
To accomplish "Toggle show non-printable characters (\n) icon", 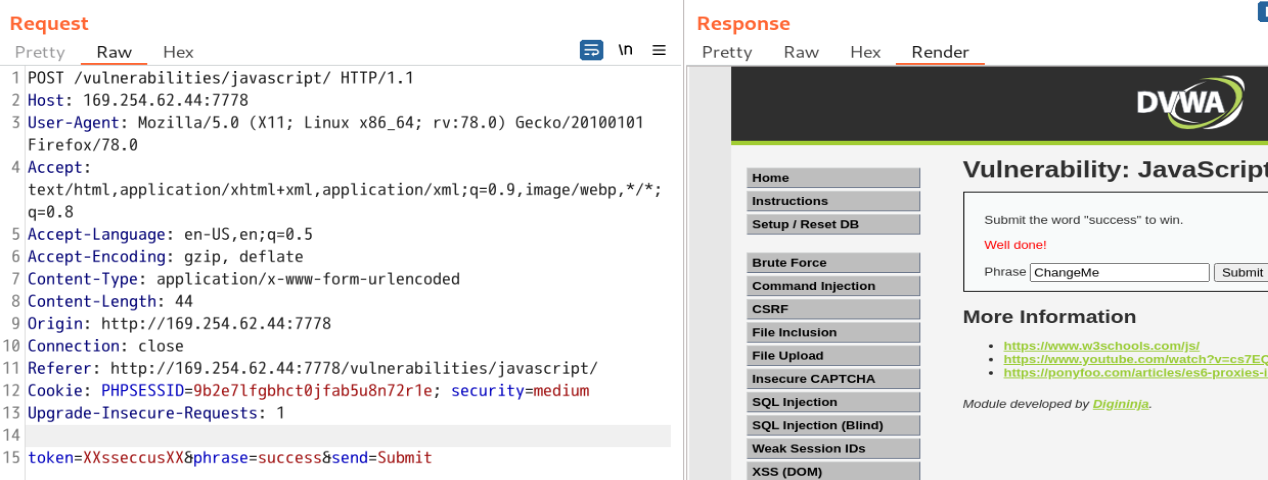I will 625,50.
